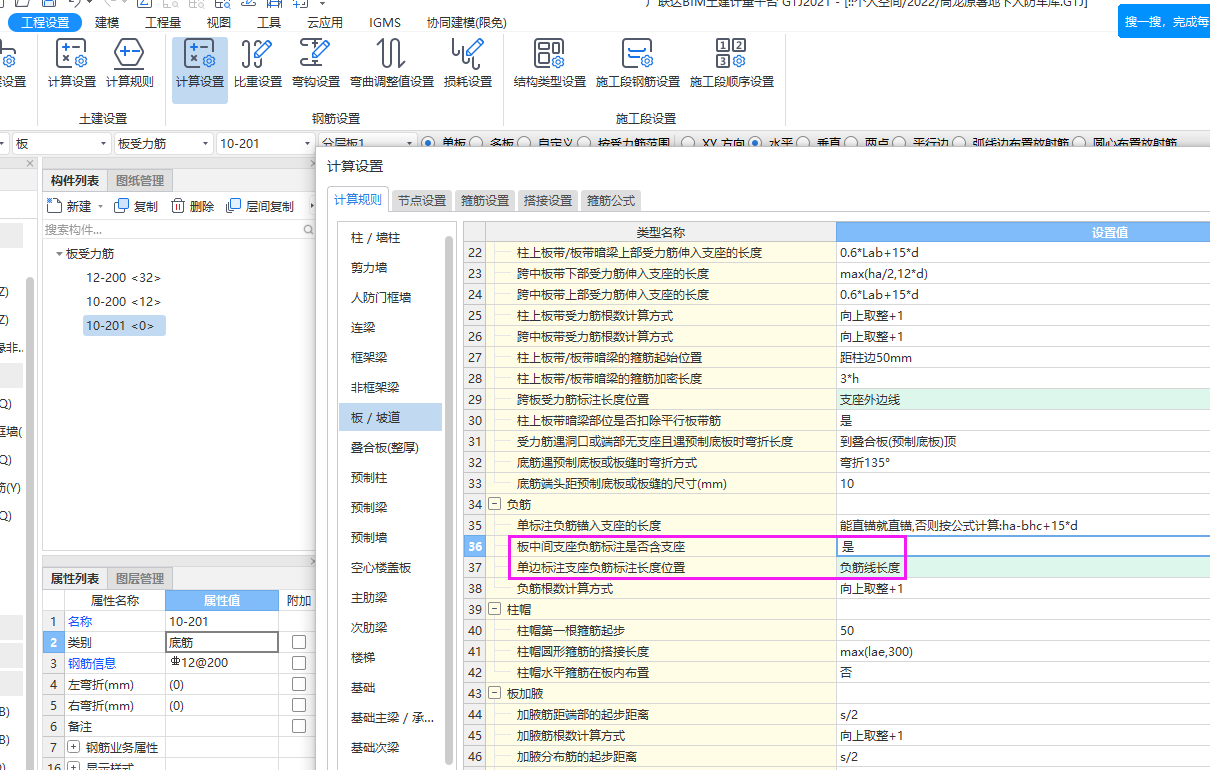Screen dimensions: 1210x770
Task: Open the IGMS ribbon tab
Action: pos(385,22)
